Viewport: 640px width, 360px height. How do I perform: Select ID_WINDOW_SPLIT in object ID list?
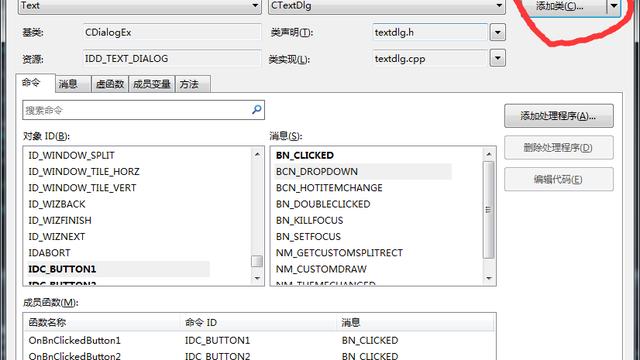point(71,155)
